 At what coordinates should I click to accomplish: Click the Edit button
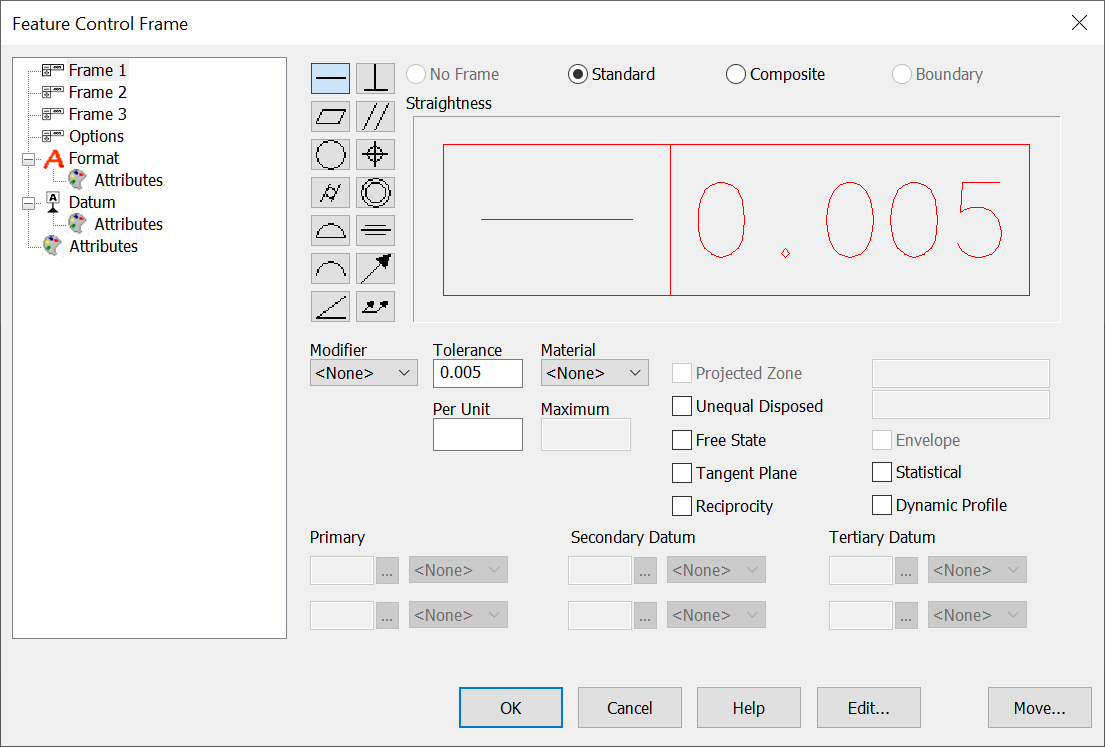[868, 707]
